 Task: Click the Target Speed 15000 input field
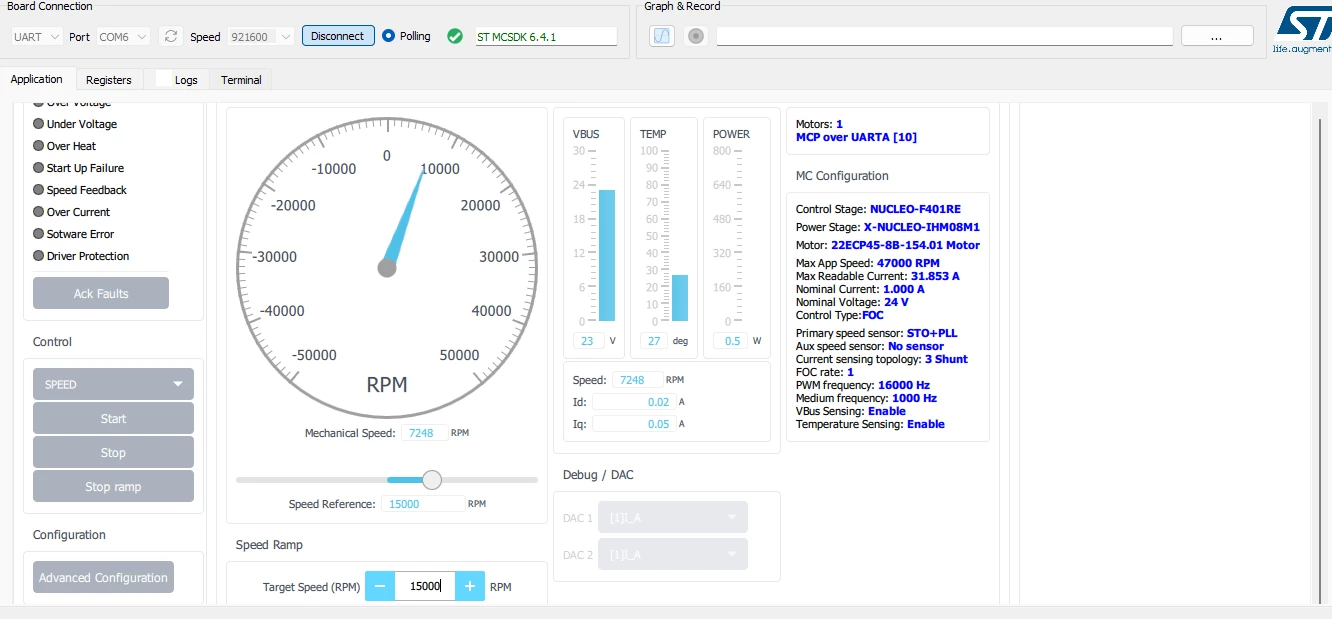tap(425, 586)
